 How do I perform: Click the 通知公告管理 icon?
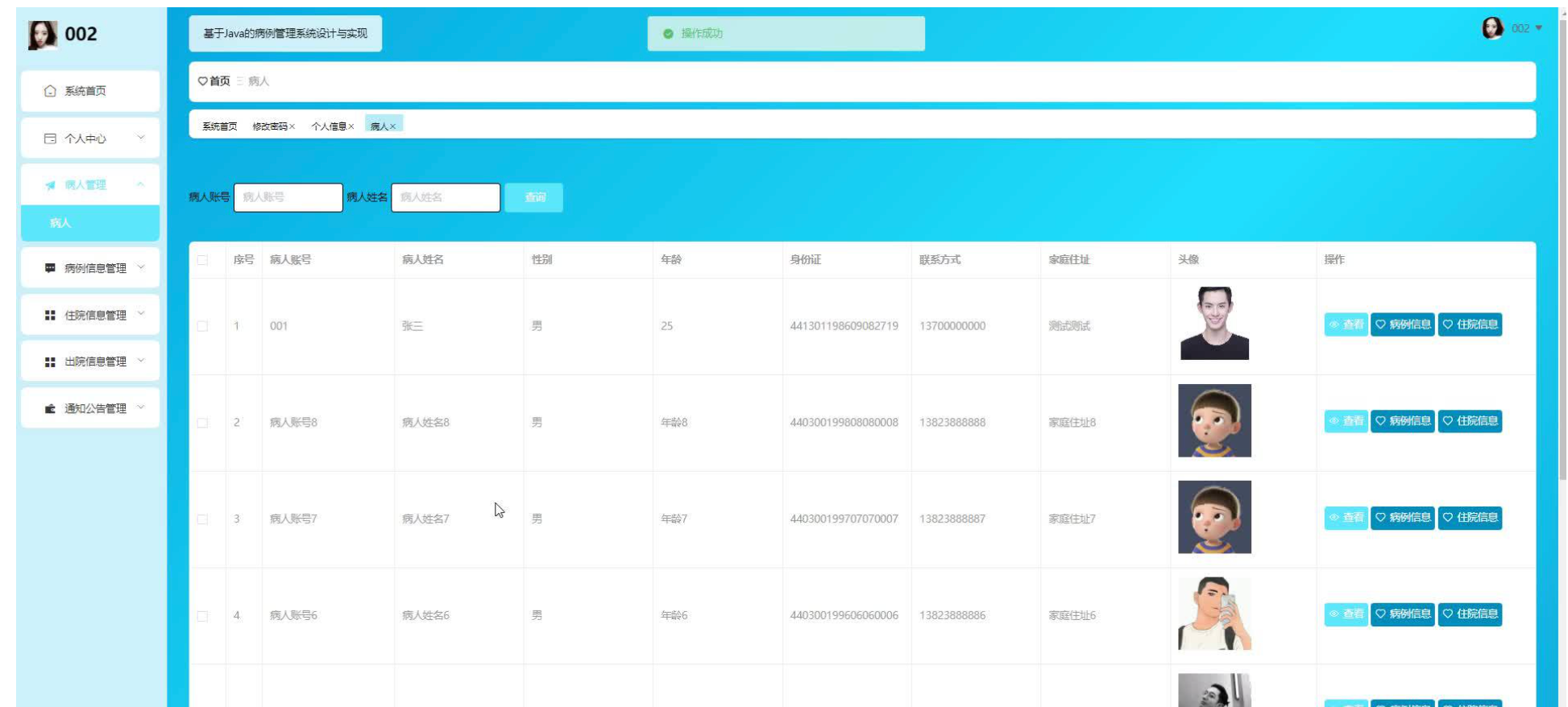pos(50,408)
